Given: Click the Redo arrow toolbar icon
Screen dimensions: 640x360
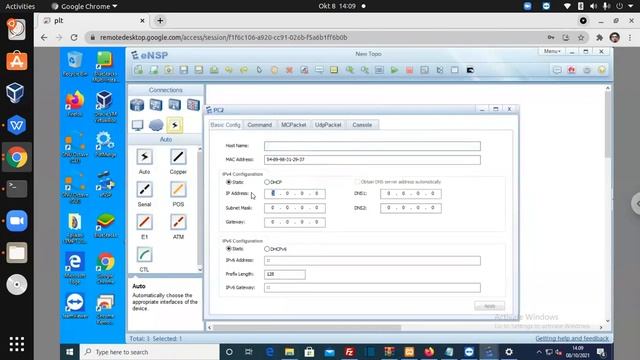Looking at the screenshot, I should (x=244, y=70).
